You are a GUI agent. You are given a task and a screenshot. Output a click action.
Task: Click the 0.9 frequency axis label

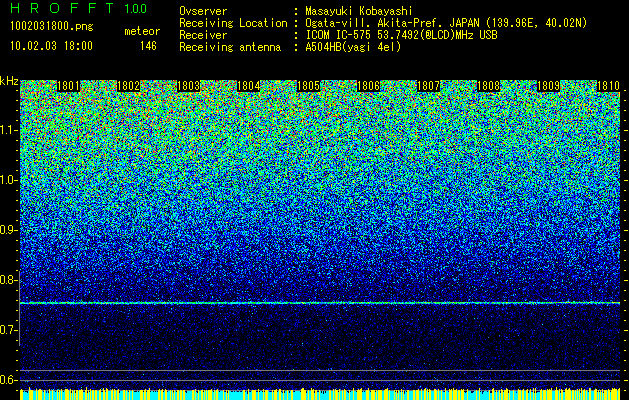(8, 230)
